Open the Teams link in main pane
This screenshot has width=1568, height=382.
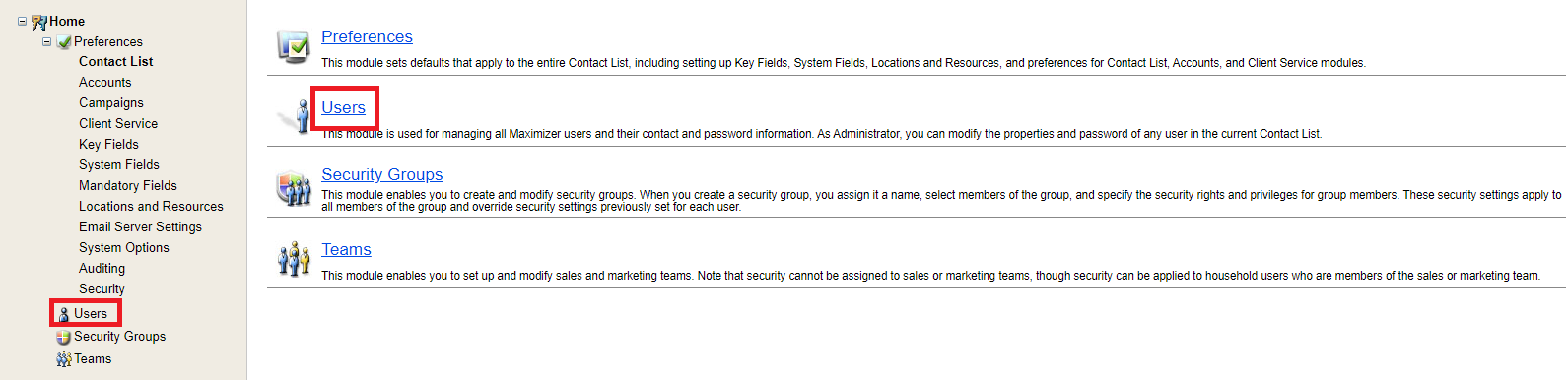coord(346,250)
